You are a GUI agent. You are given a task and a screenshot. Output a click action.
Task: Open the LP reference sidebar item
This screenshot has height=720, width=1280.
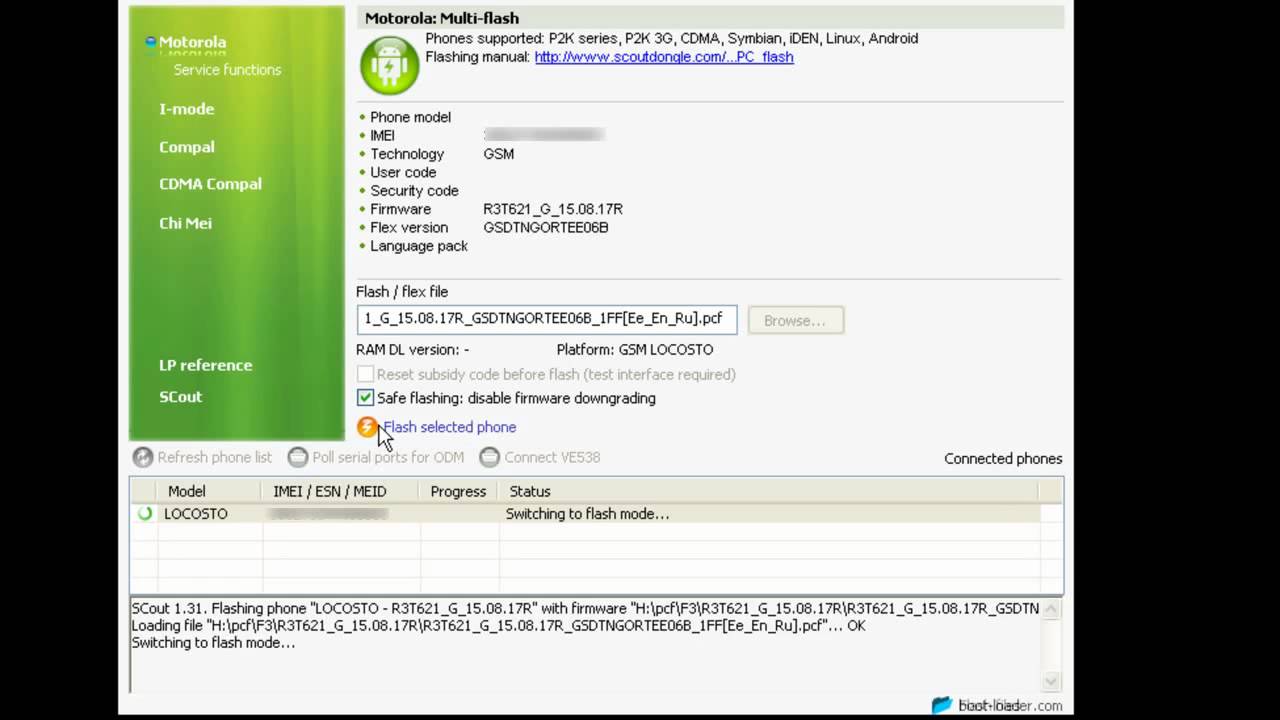tap(205, 365)
